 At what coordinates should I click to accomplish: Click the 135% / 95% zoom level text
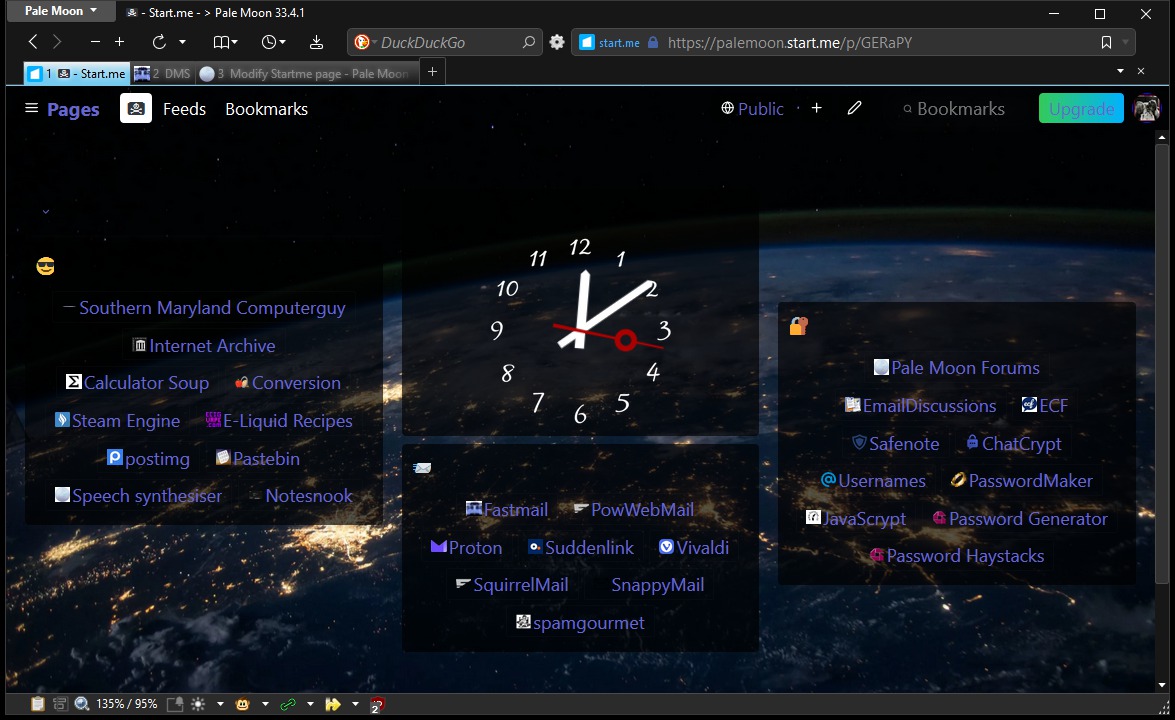[x=127, y=704]
